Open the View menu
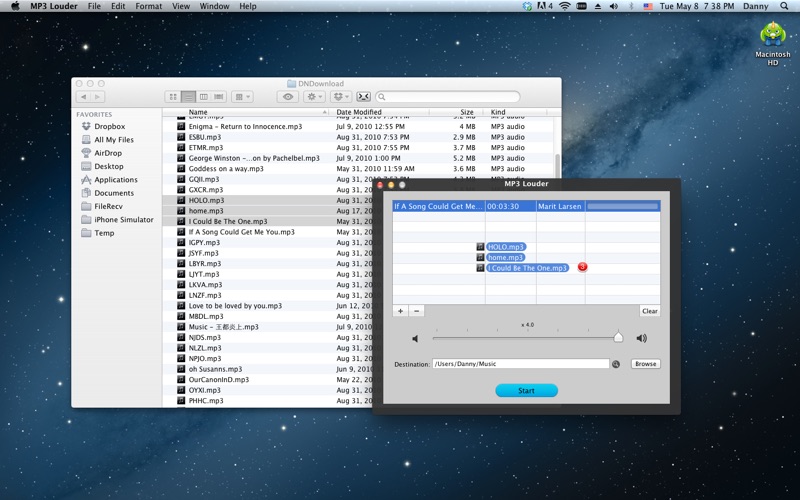The width and height of the screenshot is (800, 500). coord(181,6)
